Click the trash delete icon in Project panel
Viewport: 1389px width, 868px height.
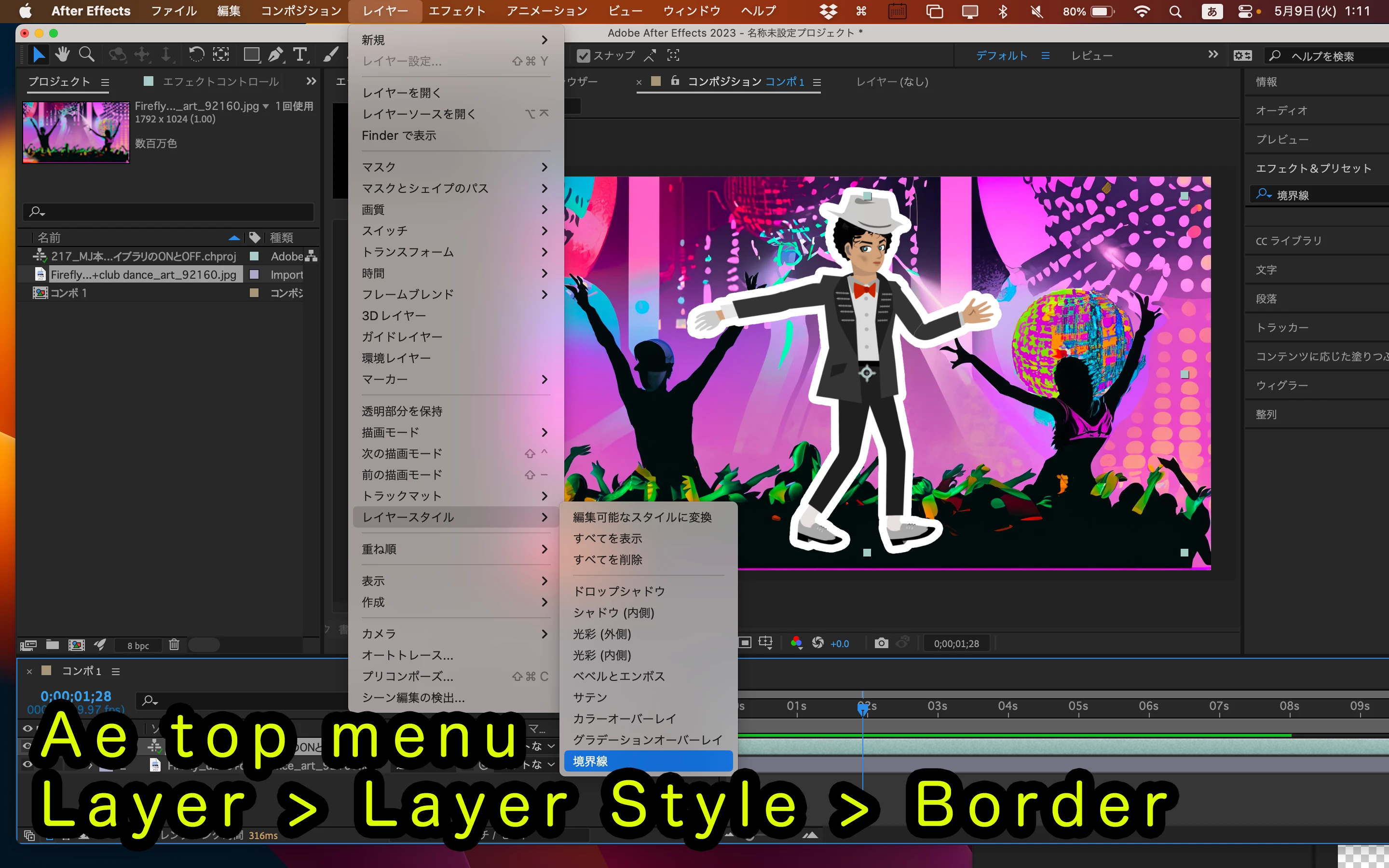point(174,645)
